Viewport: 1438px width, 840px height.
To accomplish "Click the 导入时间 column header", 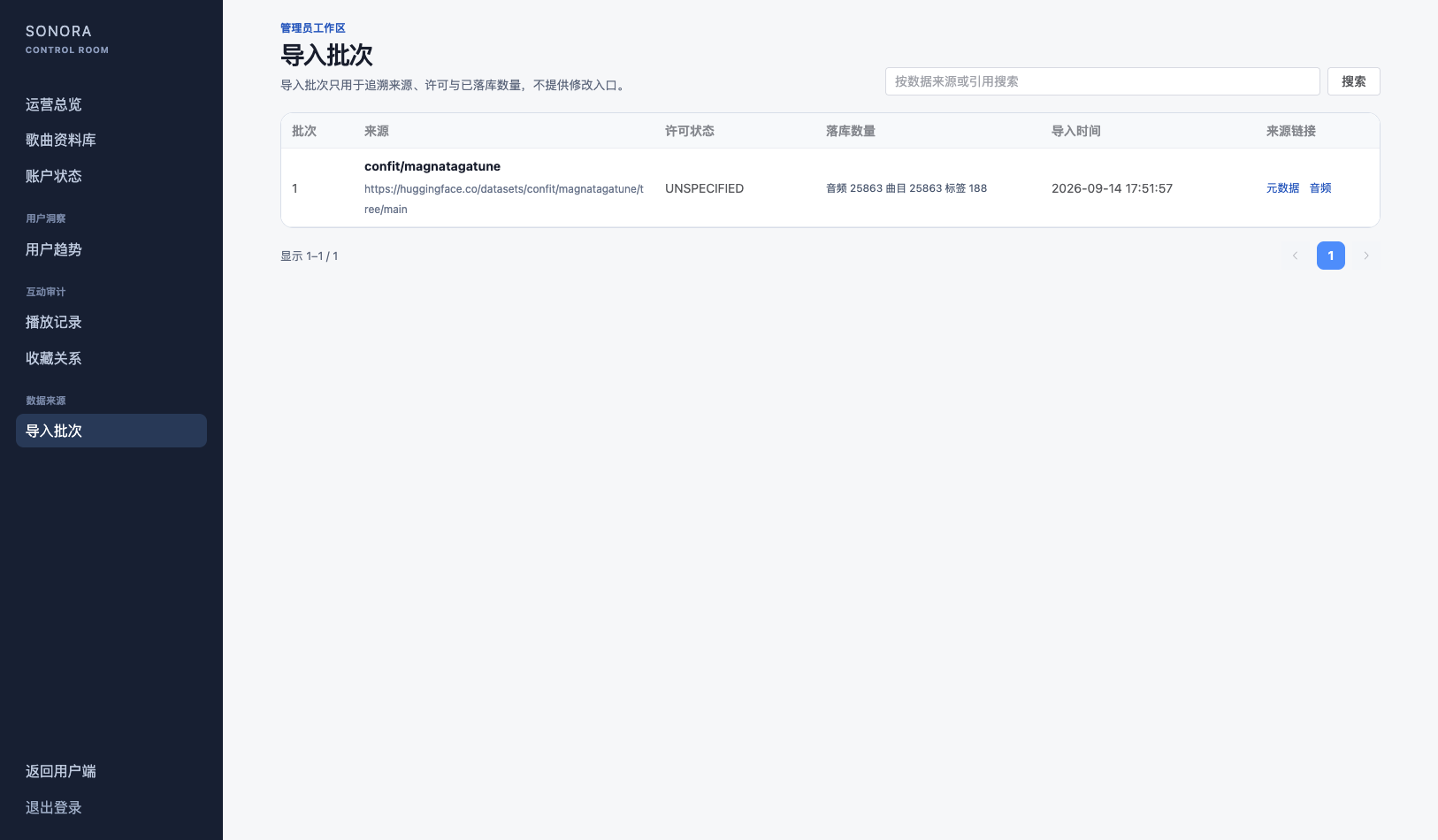I will pos(1076,131).
